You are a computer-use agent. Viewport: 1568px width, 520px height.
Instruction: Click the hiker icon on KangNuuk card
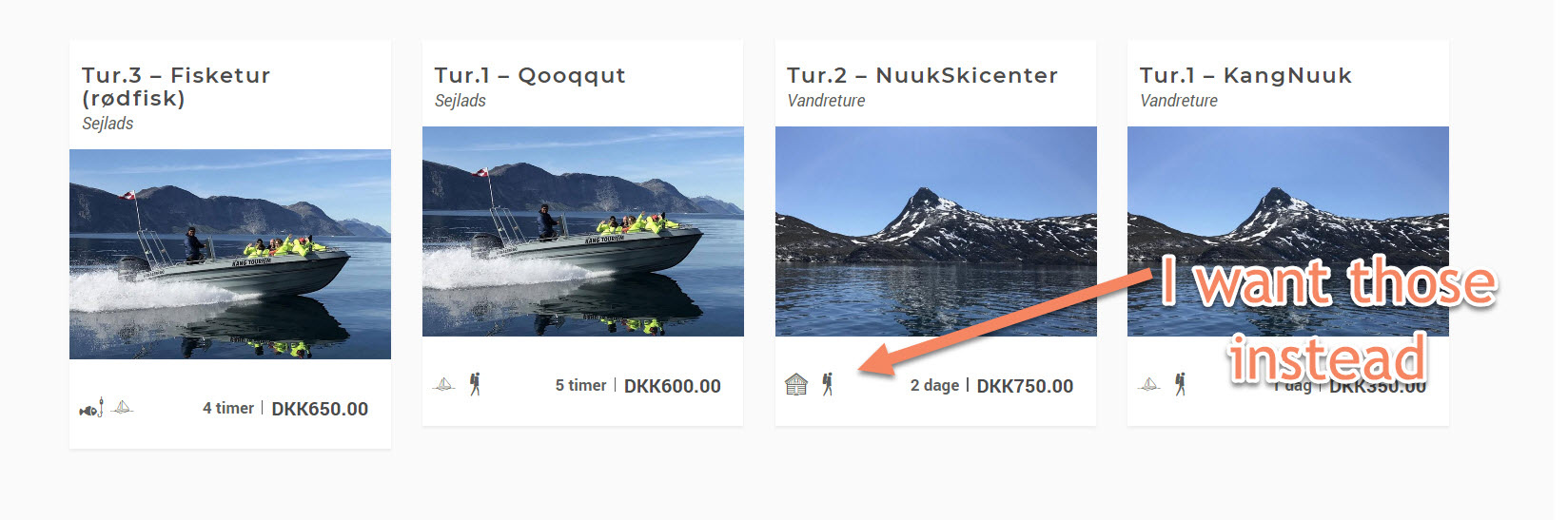click(x=1180, y=384)
